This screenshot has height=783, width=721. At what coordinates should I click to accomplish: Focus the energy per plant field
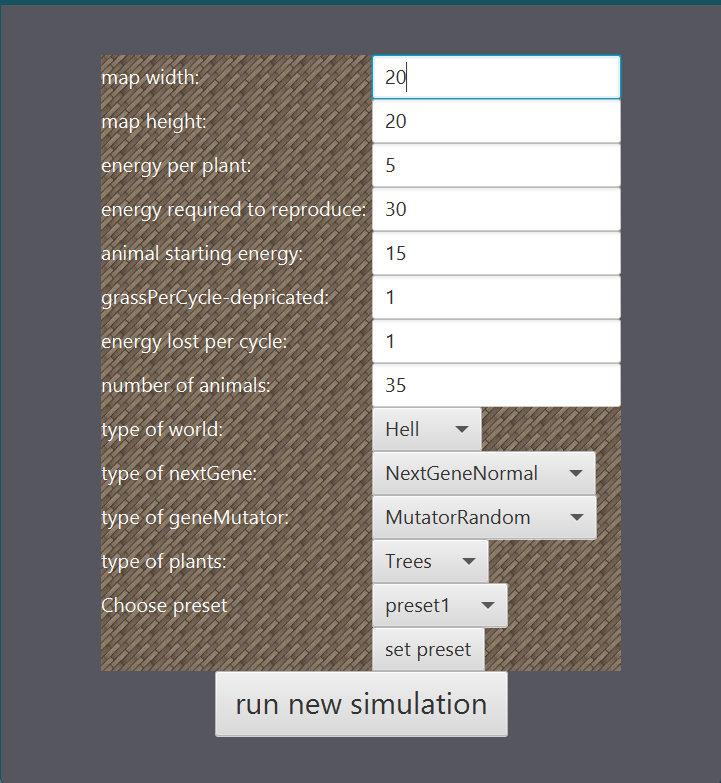coord(496,165)
